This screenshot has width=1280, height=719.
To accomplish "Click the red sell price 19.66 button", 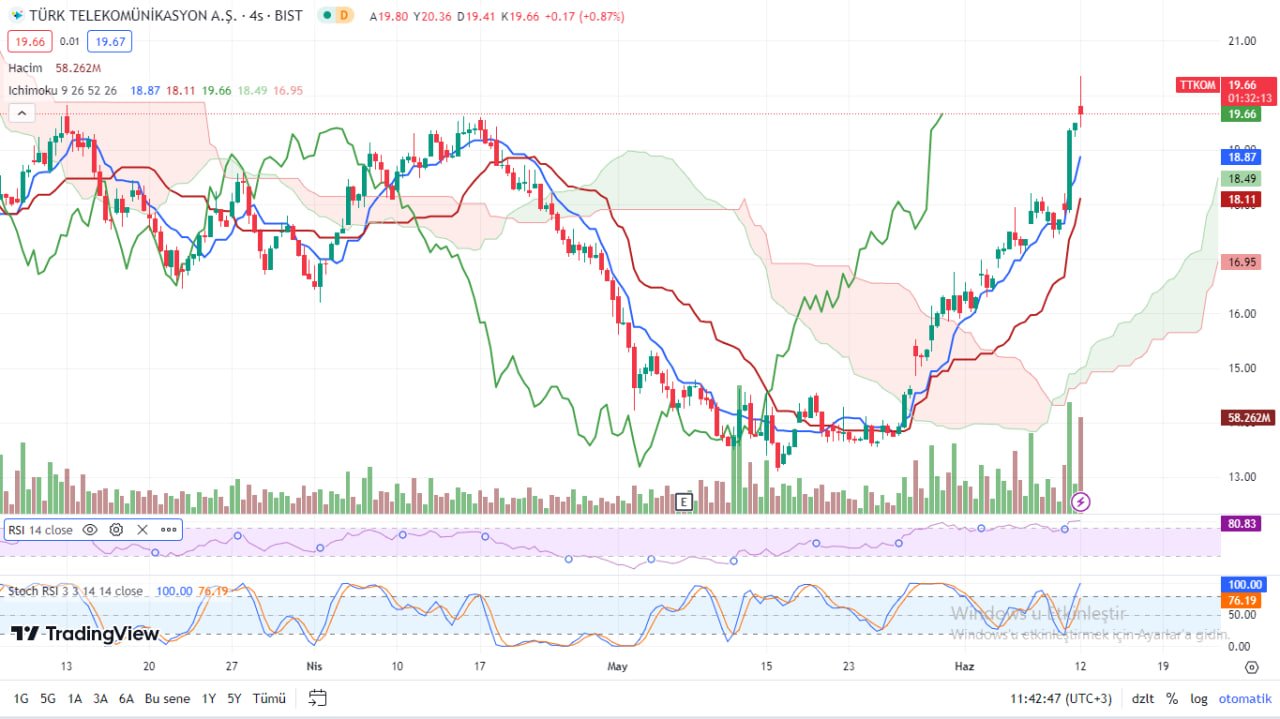I will [x=29, y=42].
